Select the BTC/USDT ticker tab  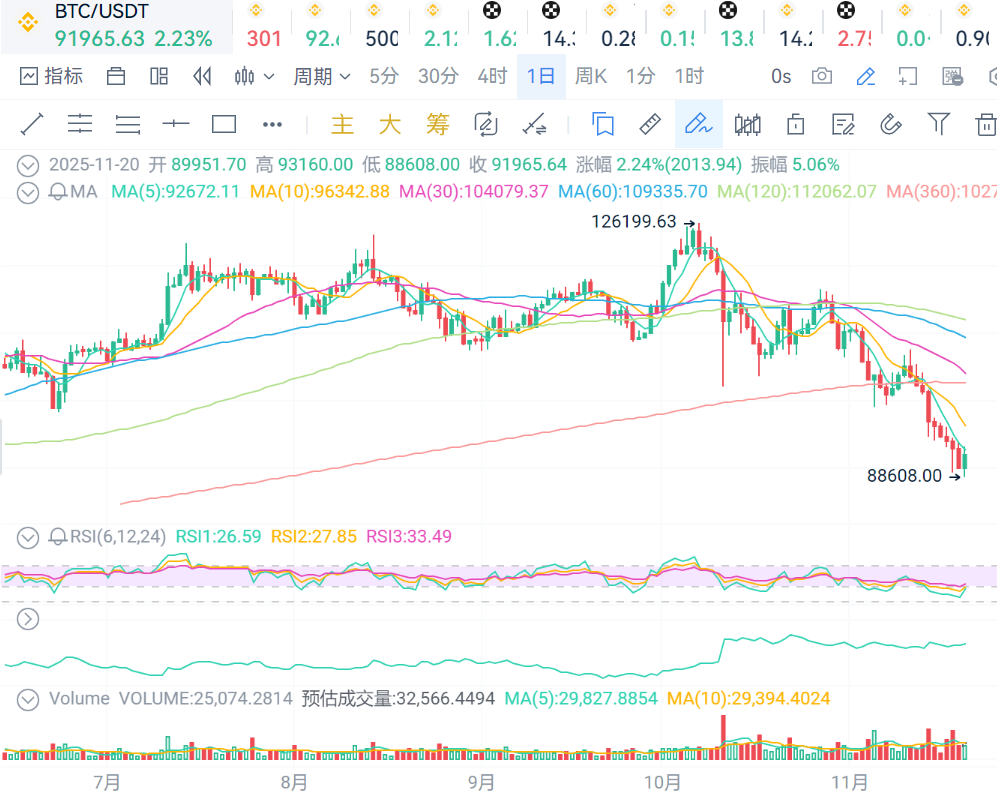[117, 26]
